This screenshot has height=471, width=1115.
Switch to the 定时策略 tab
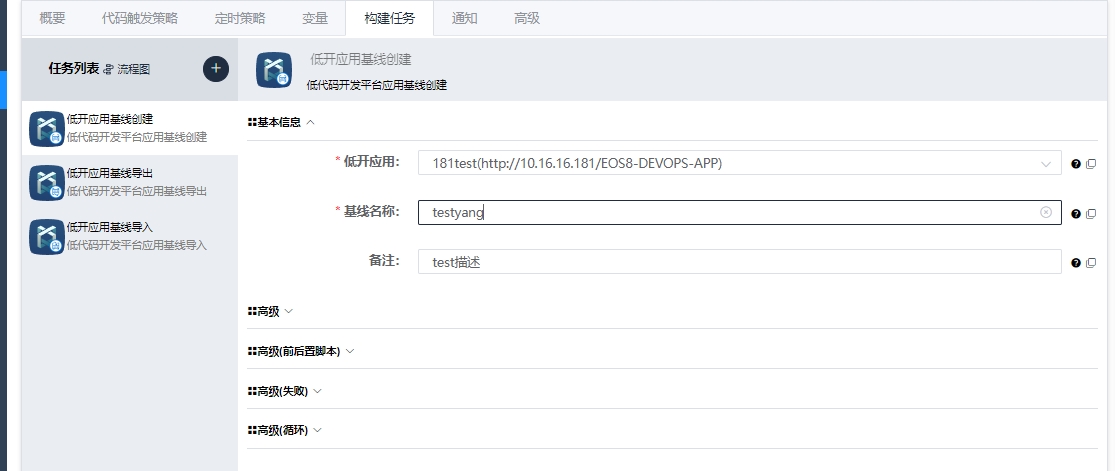coord(240,18)
